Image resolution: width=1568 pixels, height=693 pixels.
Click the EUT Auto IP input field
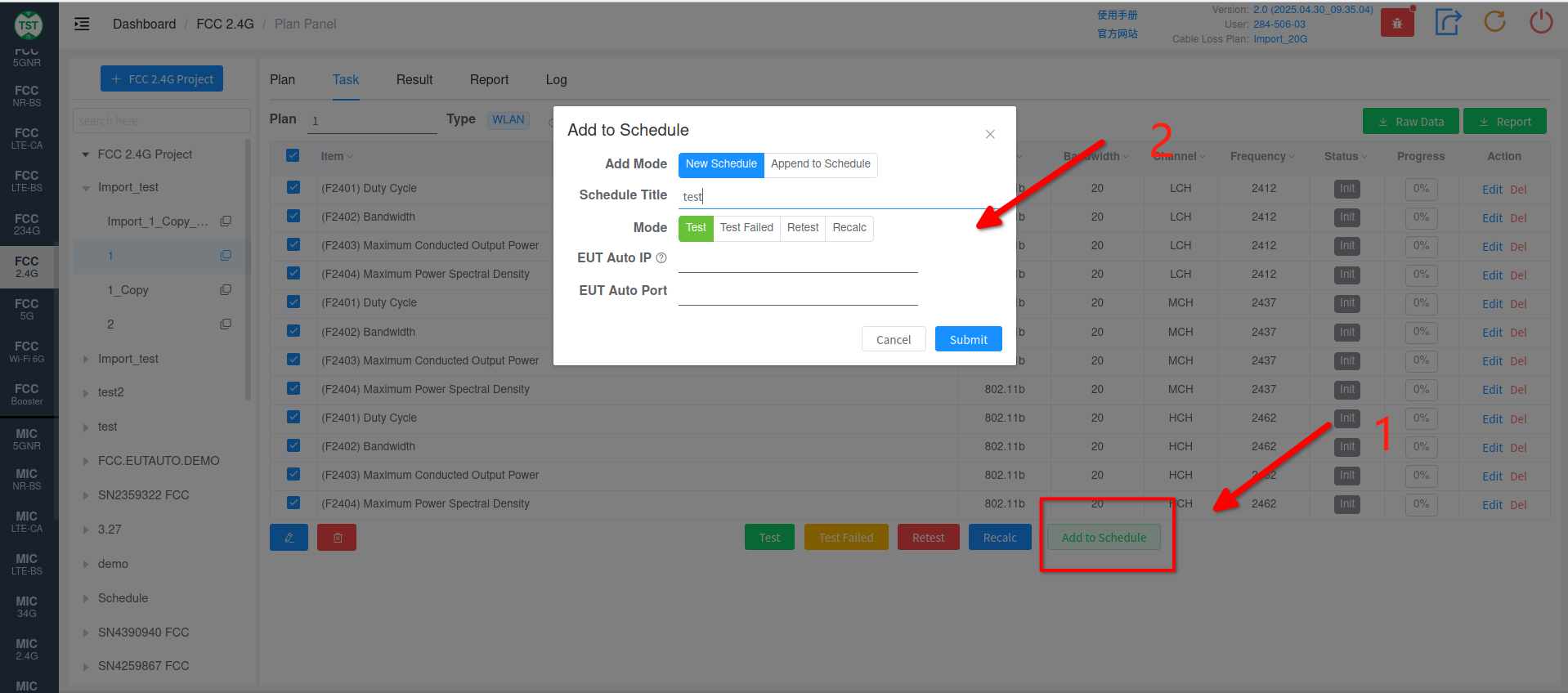point(797,259)
